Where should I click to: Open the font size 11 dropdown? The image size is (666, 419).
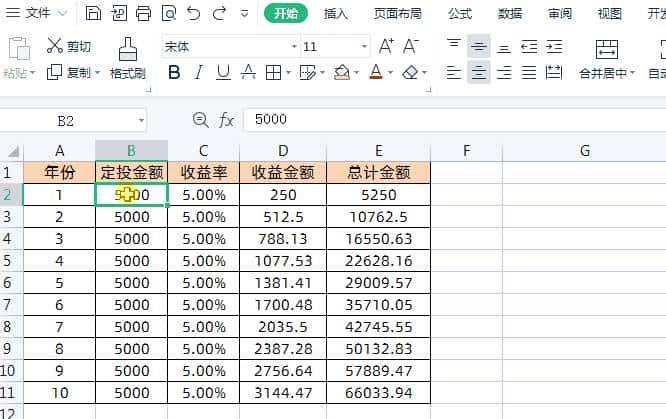click(364, 46)
